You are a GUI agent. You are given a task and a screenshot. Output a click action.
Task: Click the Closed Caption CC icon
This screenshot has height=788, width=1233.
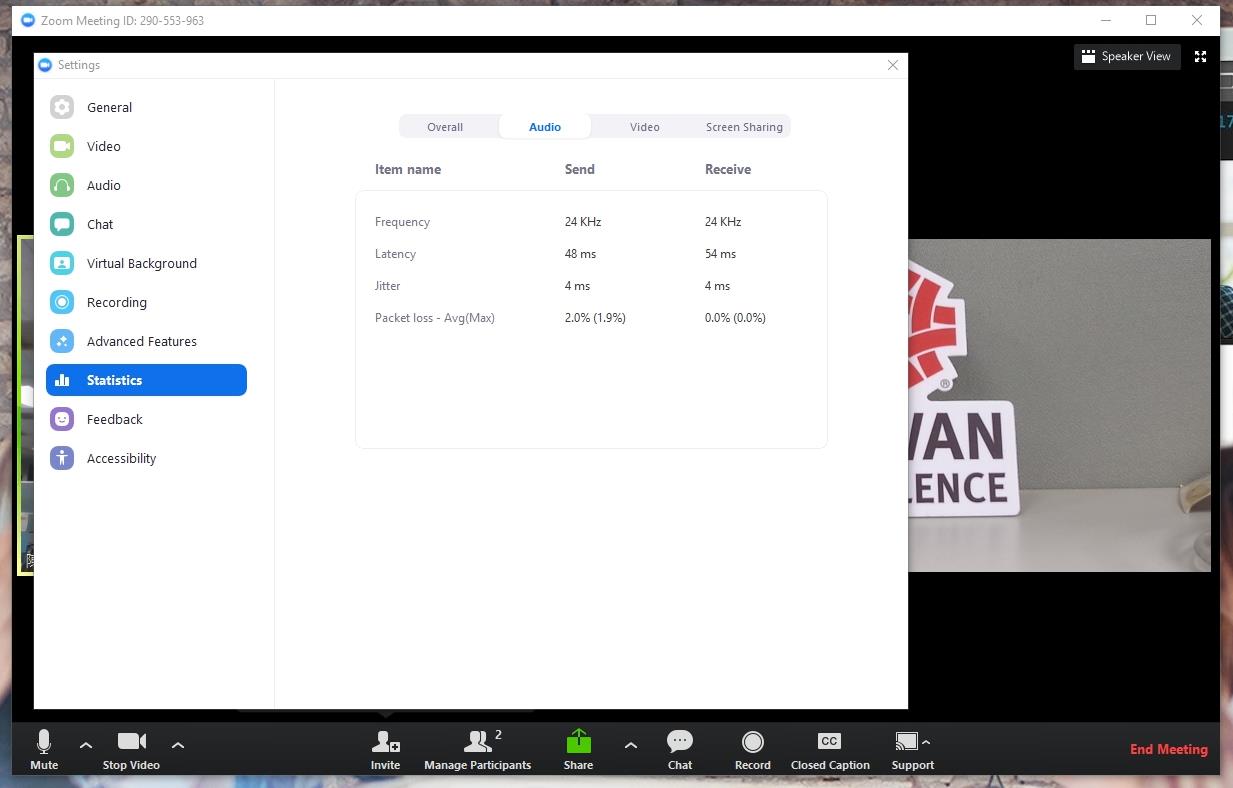[829, 742]
